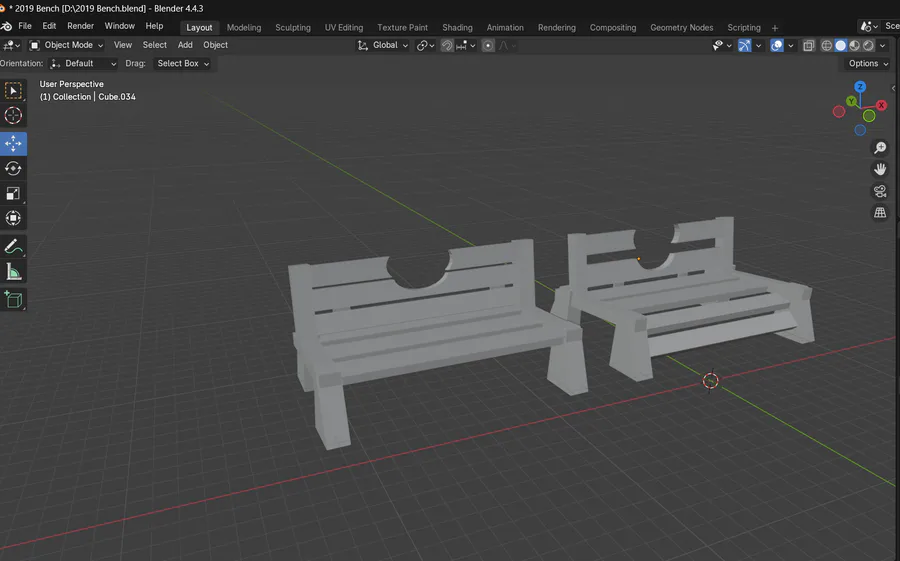Open the editor type selector icon
The height and width of the screenshot is (561, 900).
tap(11, 45)
